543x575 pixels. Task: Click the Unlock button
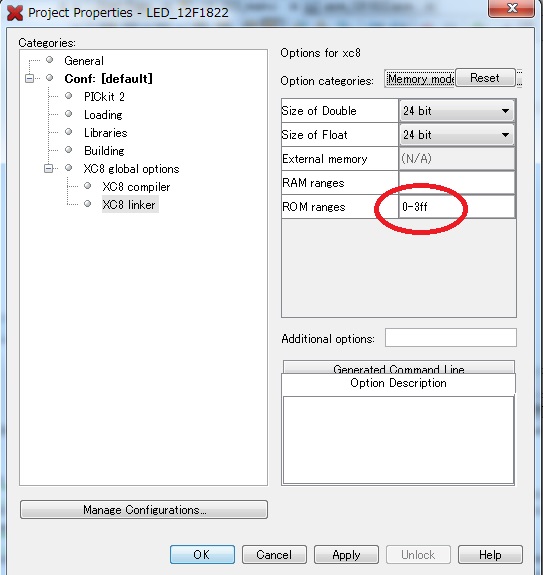[x=418, y=554]
